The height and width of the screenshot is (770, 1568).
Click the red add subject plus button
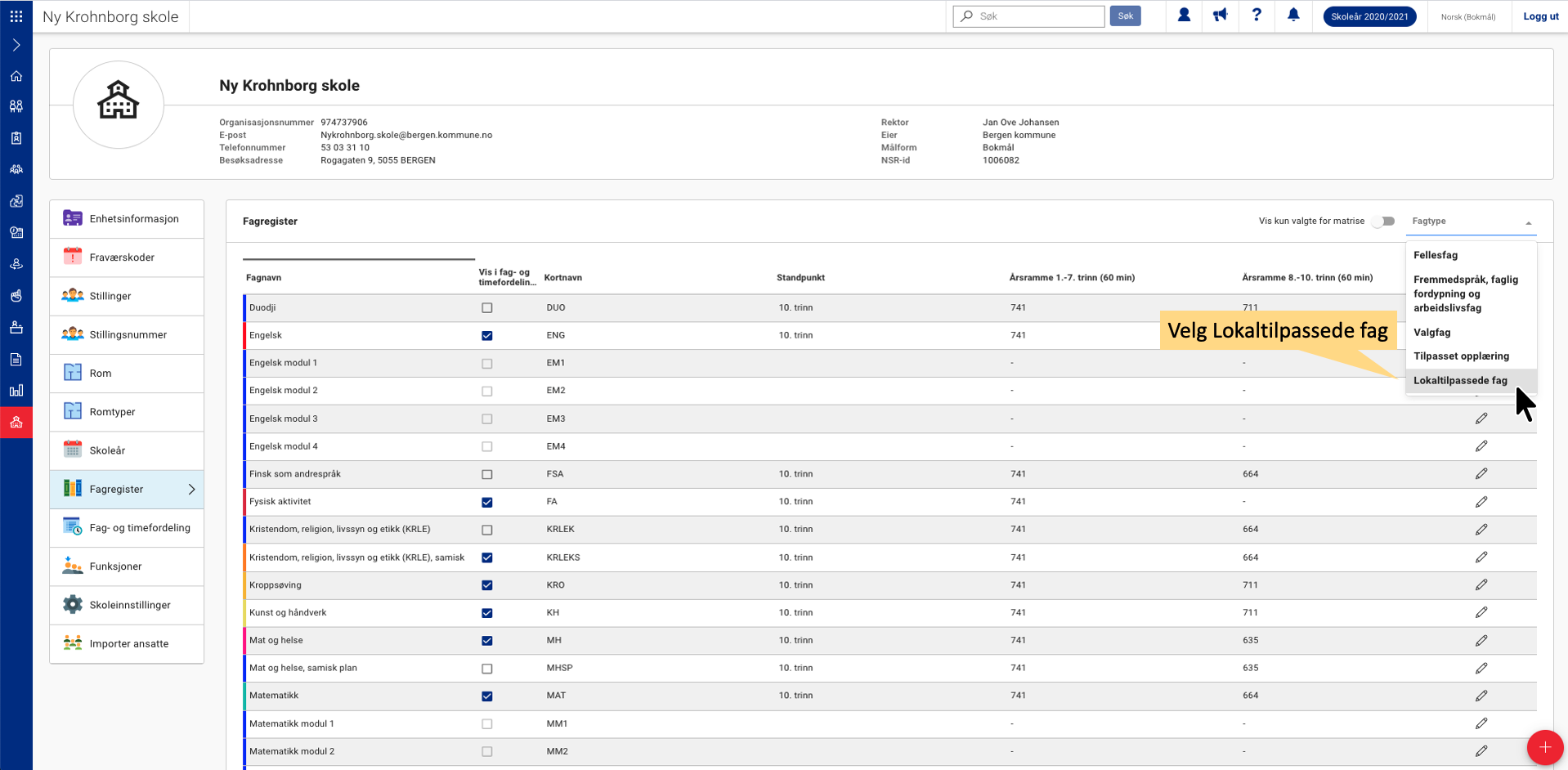[1544, 748]
